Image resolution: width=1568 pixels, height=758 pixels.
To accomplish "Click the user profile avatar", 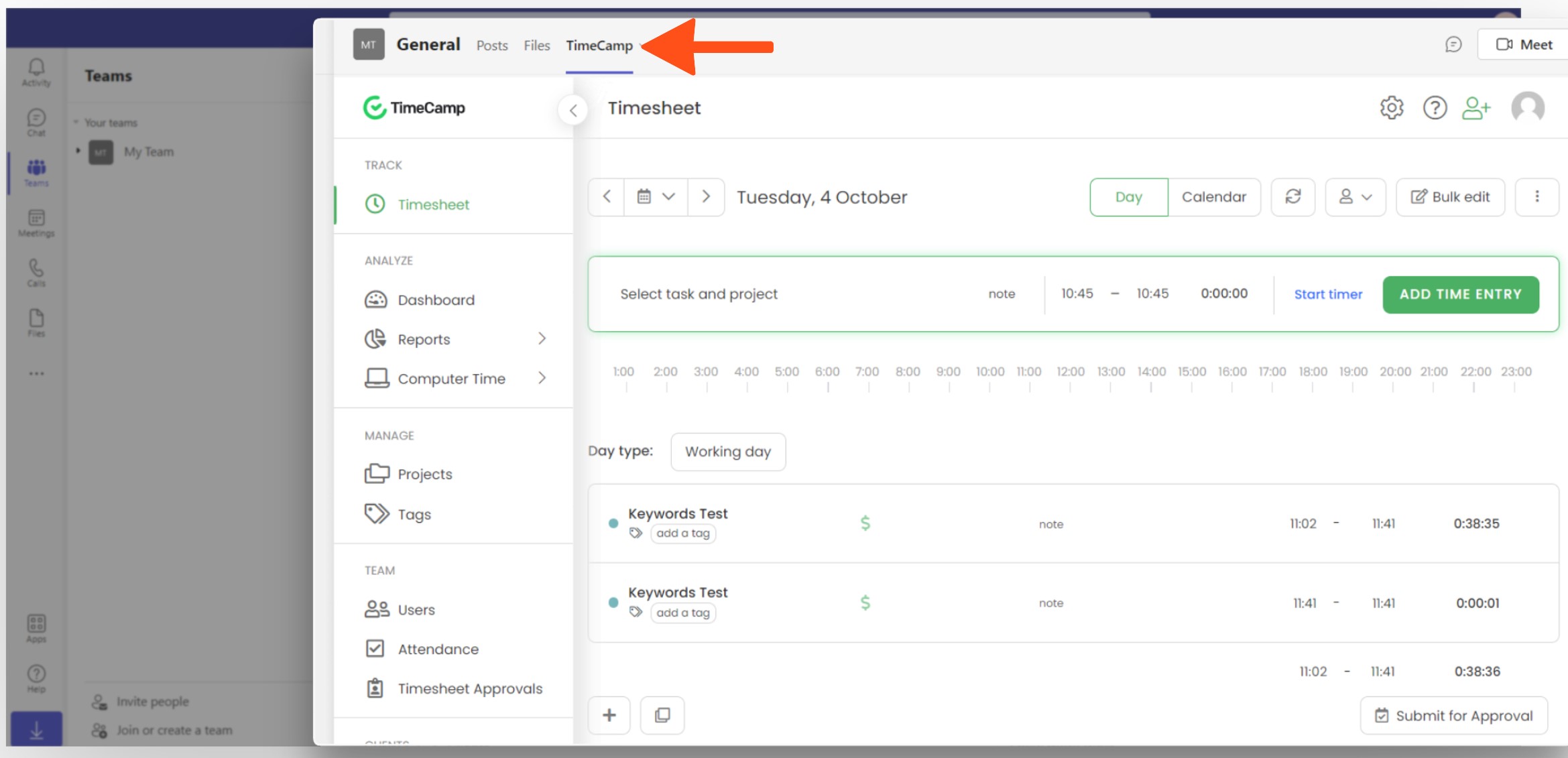I will pyautogui.click(x=1527, y=108).
